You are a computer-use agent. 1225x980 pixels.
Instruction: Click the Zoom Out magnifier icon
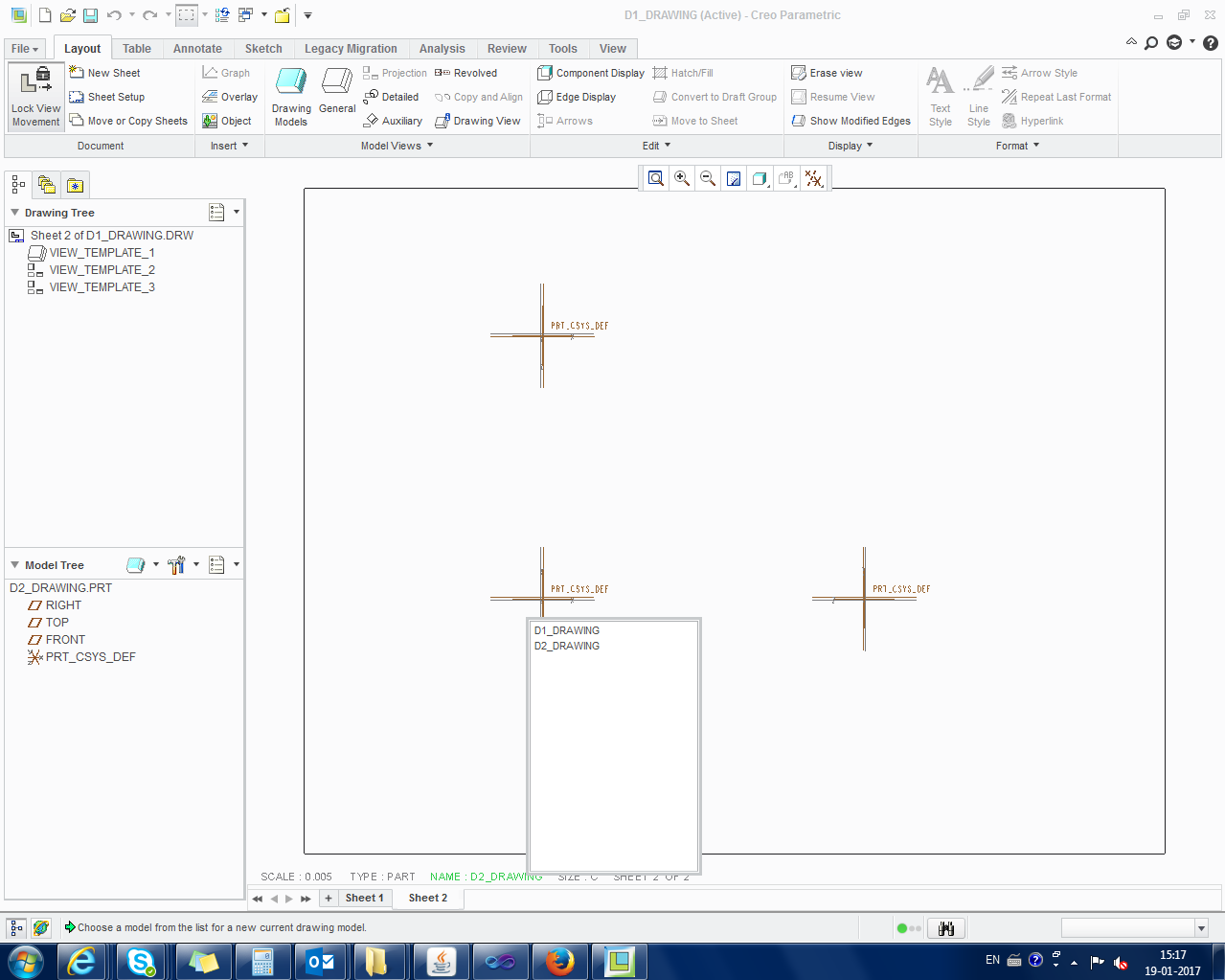[x=708, y=178]
